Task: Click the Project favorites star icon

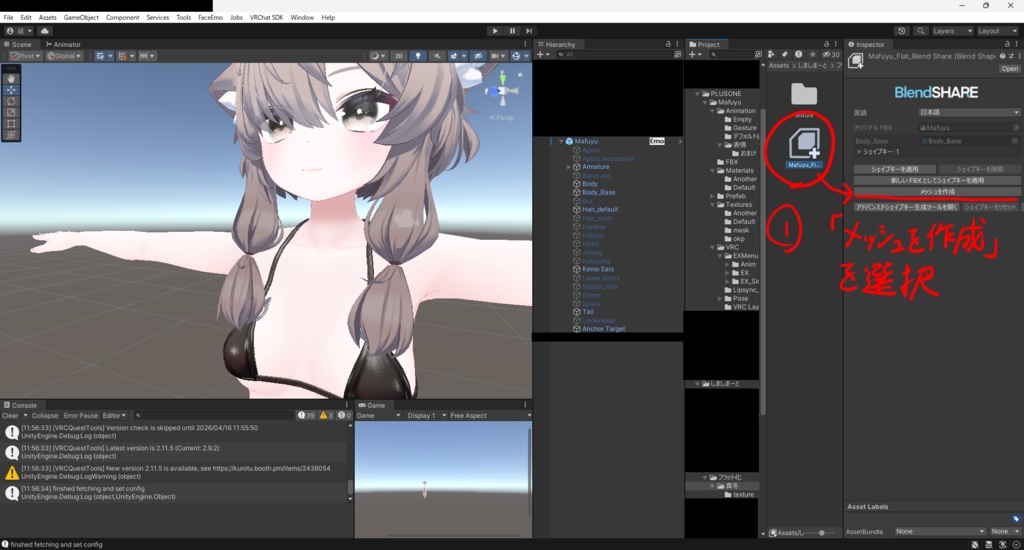Action: tap(812, 55)
